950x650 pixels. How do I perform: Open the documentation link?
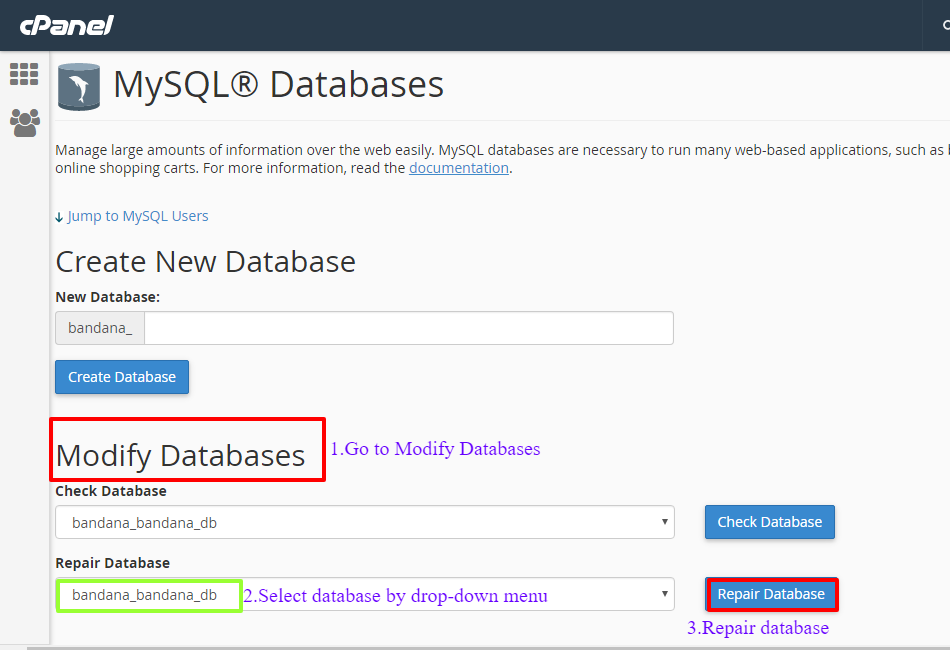458,167
